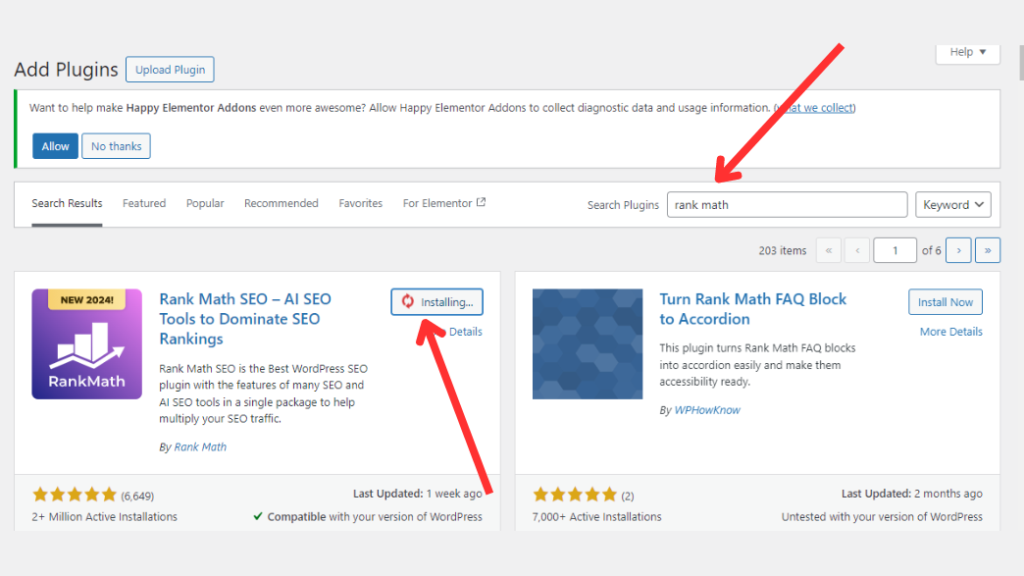The height and width of the screenshot is (576, 1024).
Task: Dismiss notice with No thanks
Action: point(116,146)
